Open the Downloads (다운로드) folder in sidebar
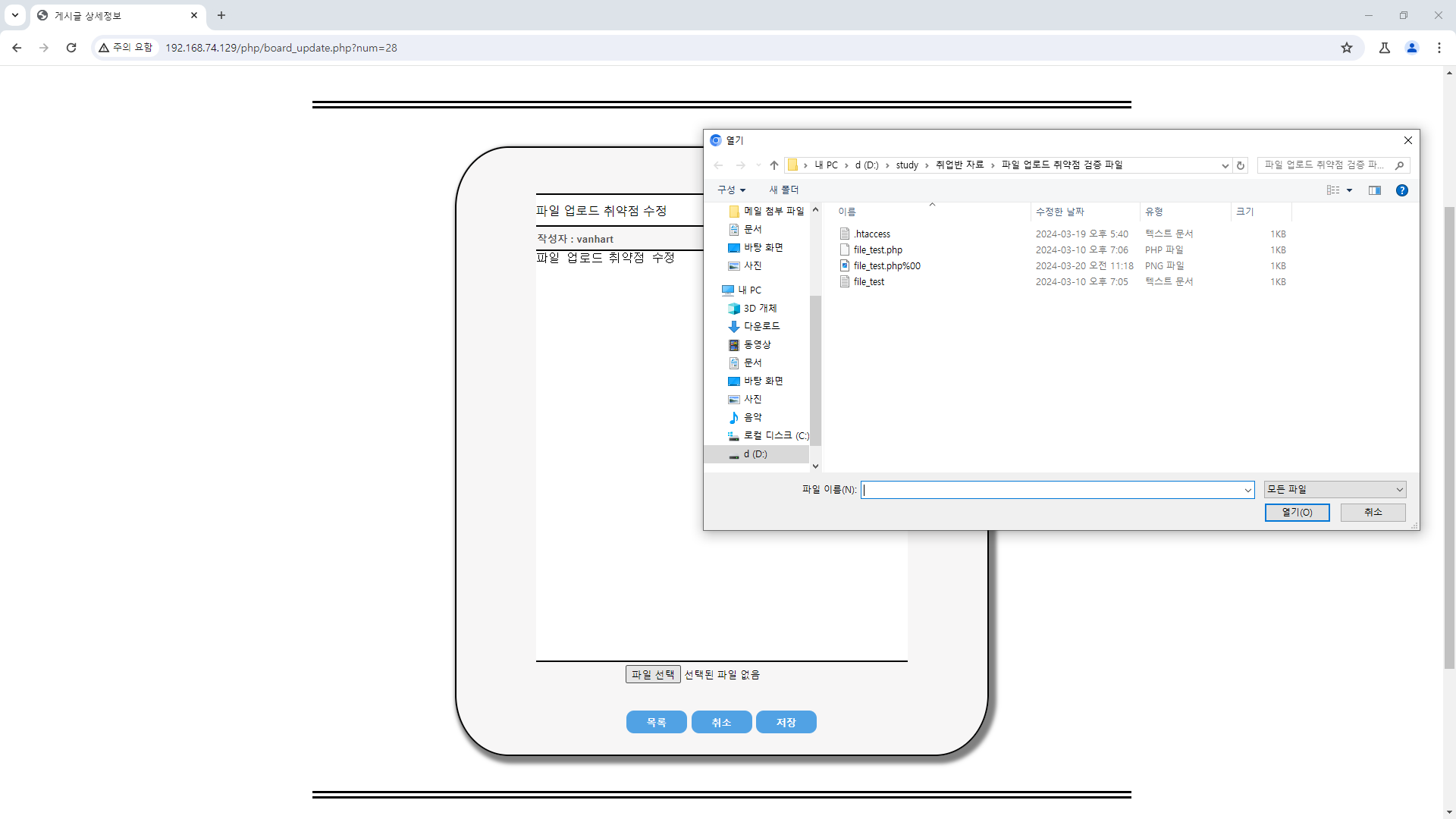 click(761, 326)
